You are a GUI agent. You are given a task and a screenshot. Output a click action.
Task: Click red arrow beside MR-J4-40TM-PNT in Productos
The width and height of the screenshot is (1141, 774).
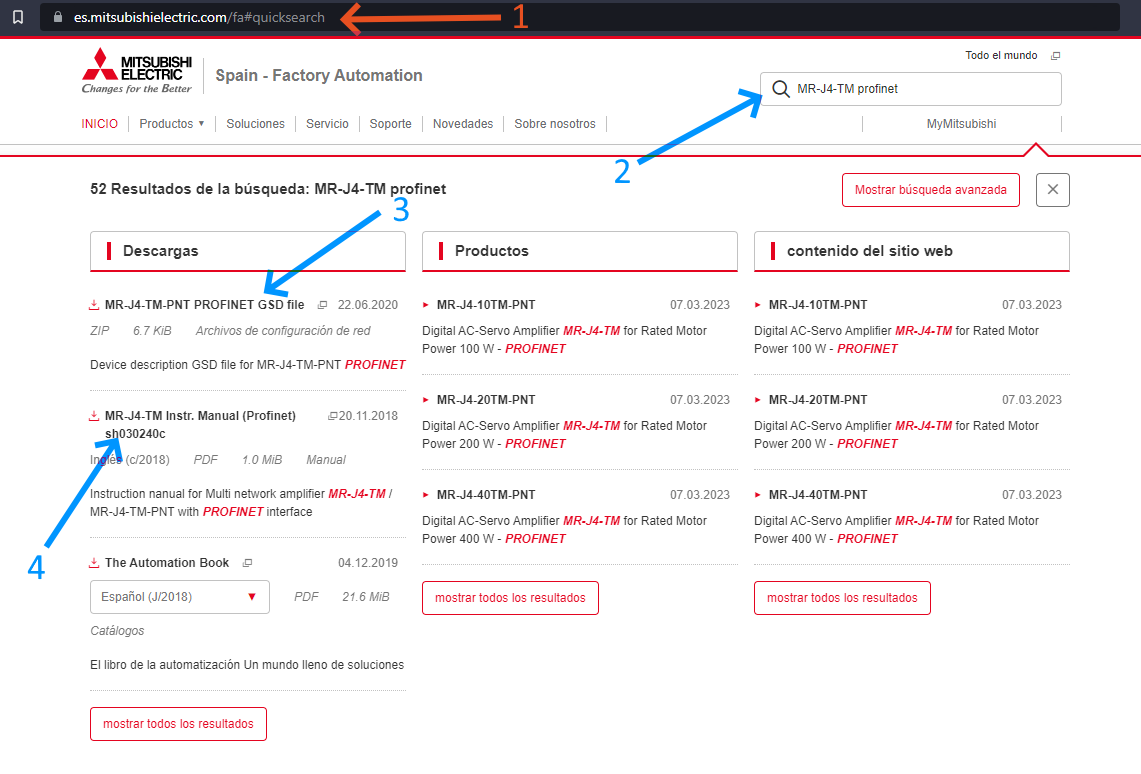tap(426, 495)
